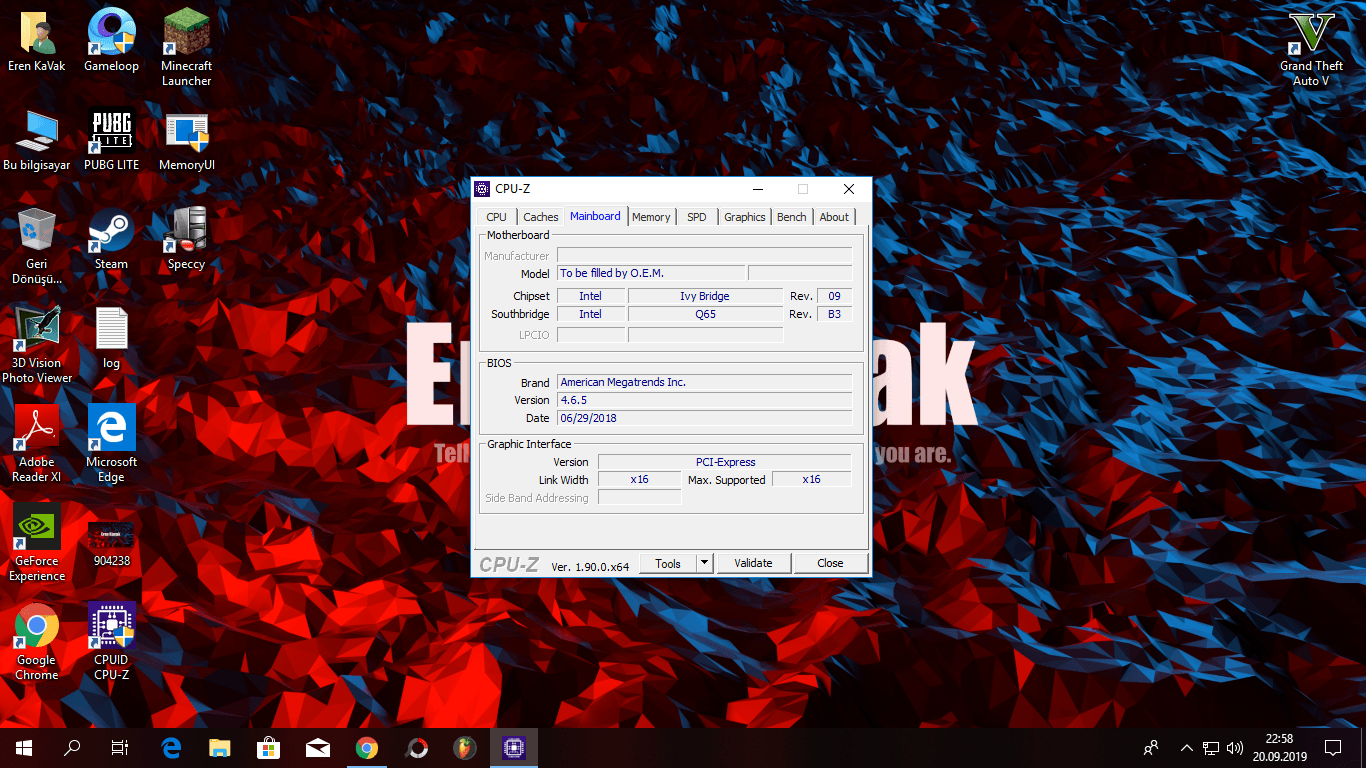Select the Mainboard tab
The height and width of the screenshot is (768, 1366).
tap(595, 216)
